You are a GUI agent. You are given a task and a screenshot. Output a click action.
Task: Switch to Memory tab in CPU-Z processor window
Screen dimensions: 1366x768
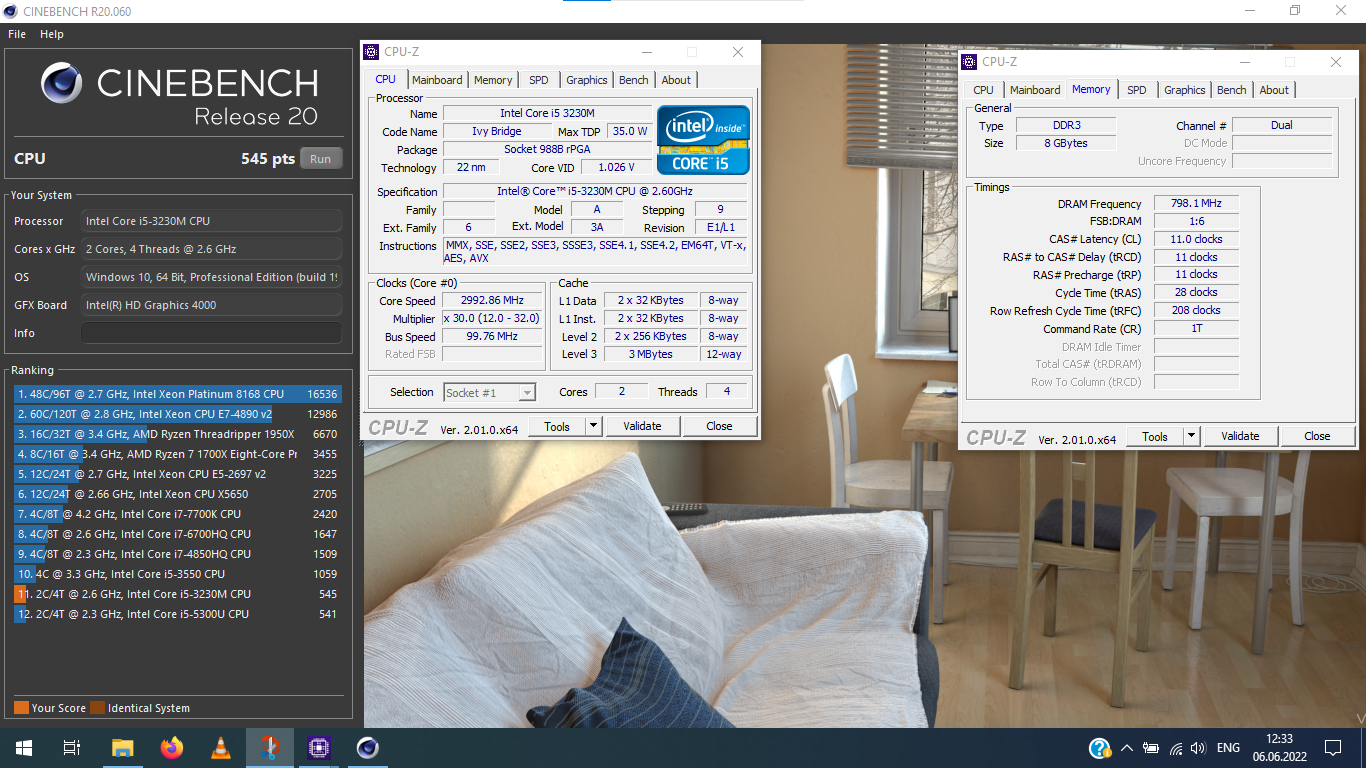pos(493,80)
